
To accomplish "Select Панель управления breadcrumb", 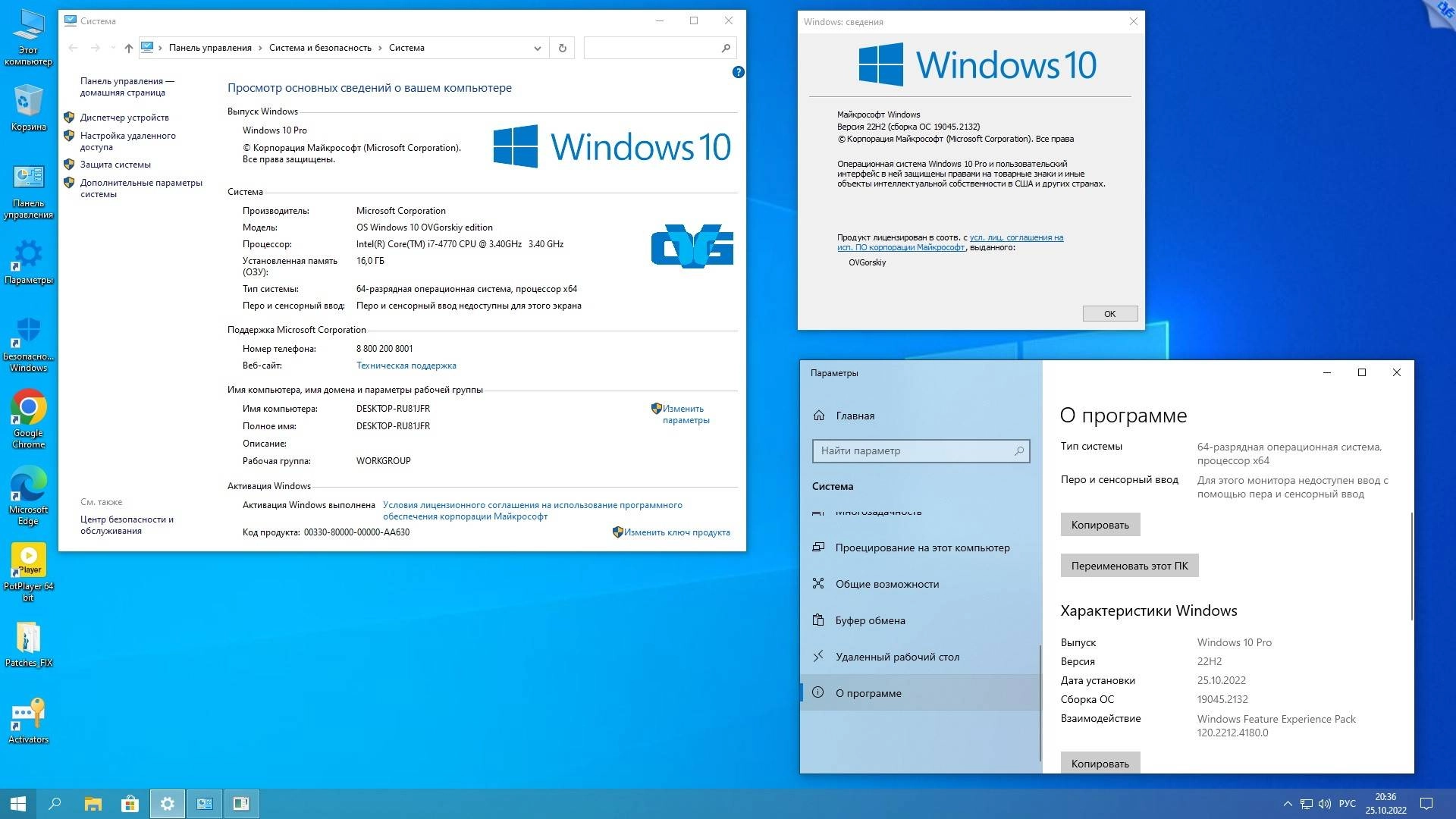I will (210, 48).
